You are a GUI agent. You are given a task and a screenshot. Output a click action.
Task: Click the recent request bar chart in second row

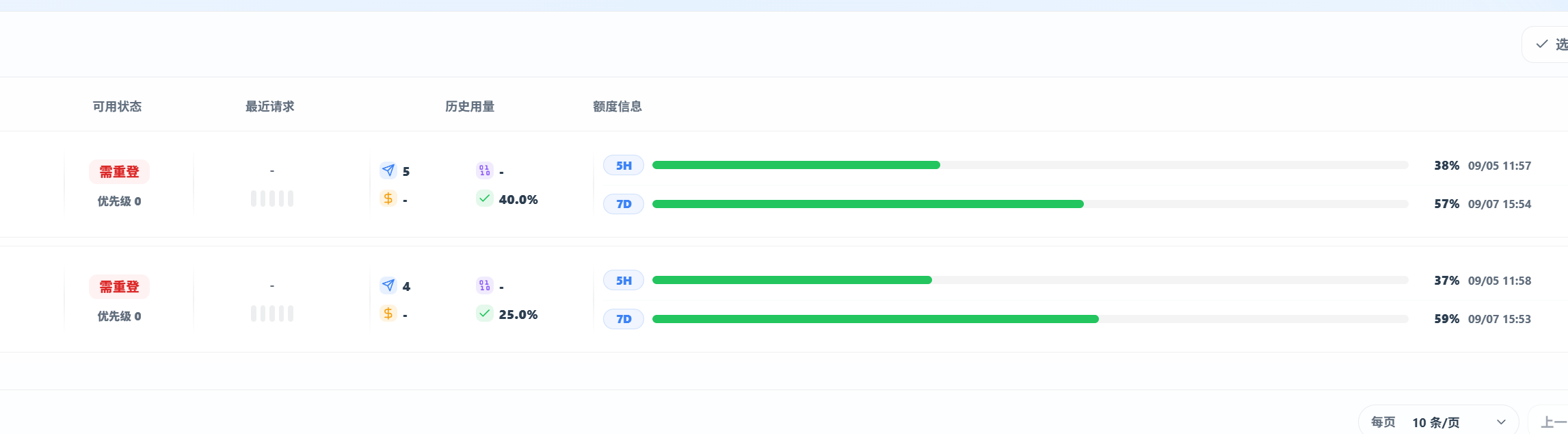[272, 314]
